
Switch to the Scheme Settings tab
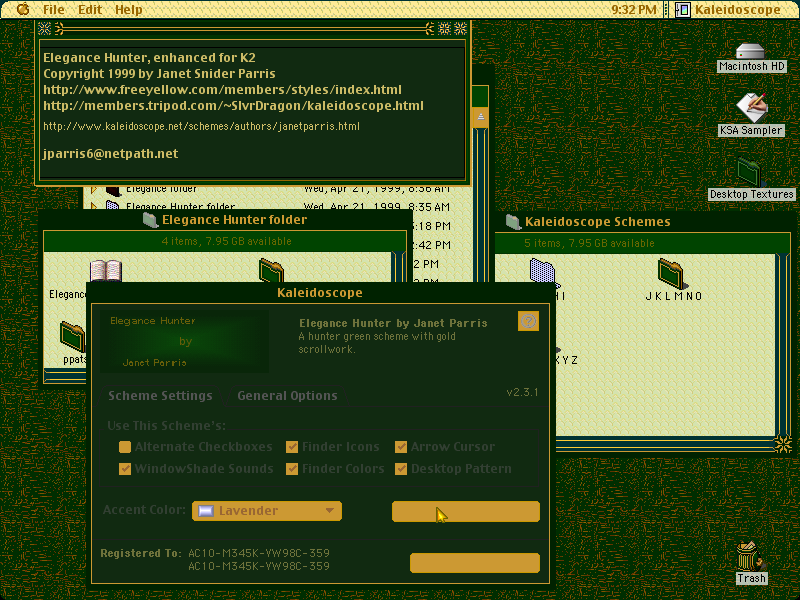click(x=160, y=395)
